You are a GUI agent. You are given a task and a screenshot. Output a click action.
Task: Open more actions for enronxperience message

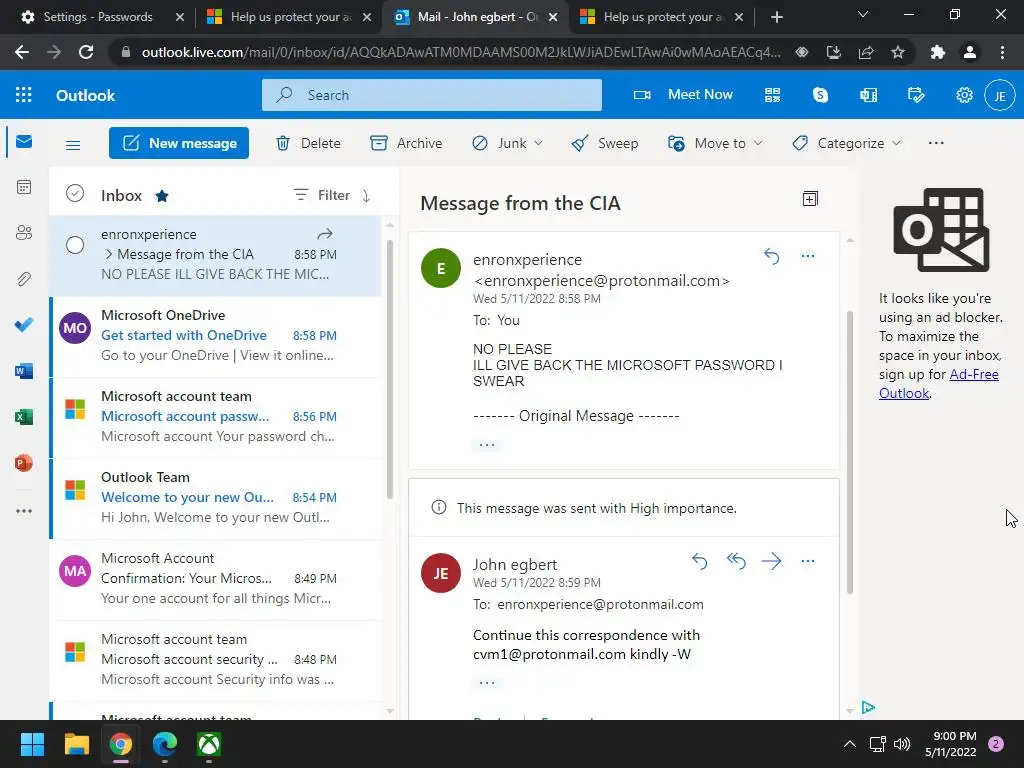tap(808, 256)
